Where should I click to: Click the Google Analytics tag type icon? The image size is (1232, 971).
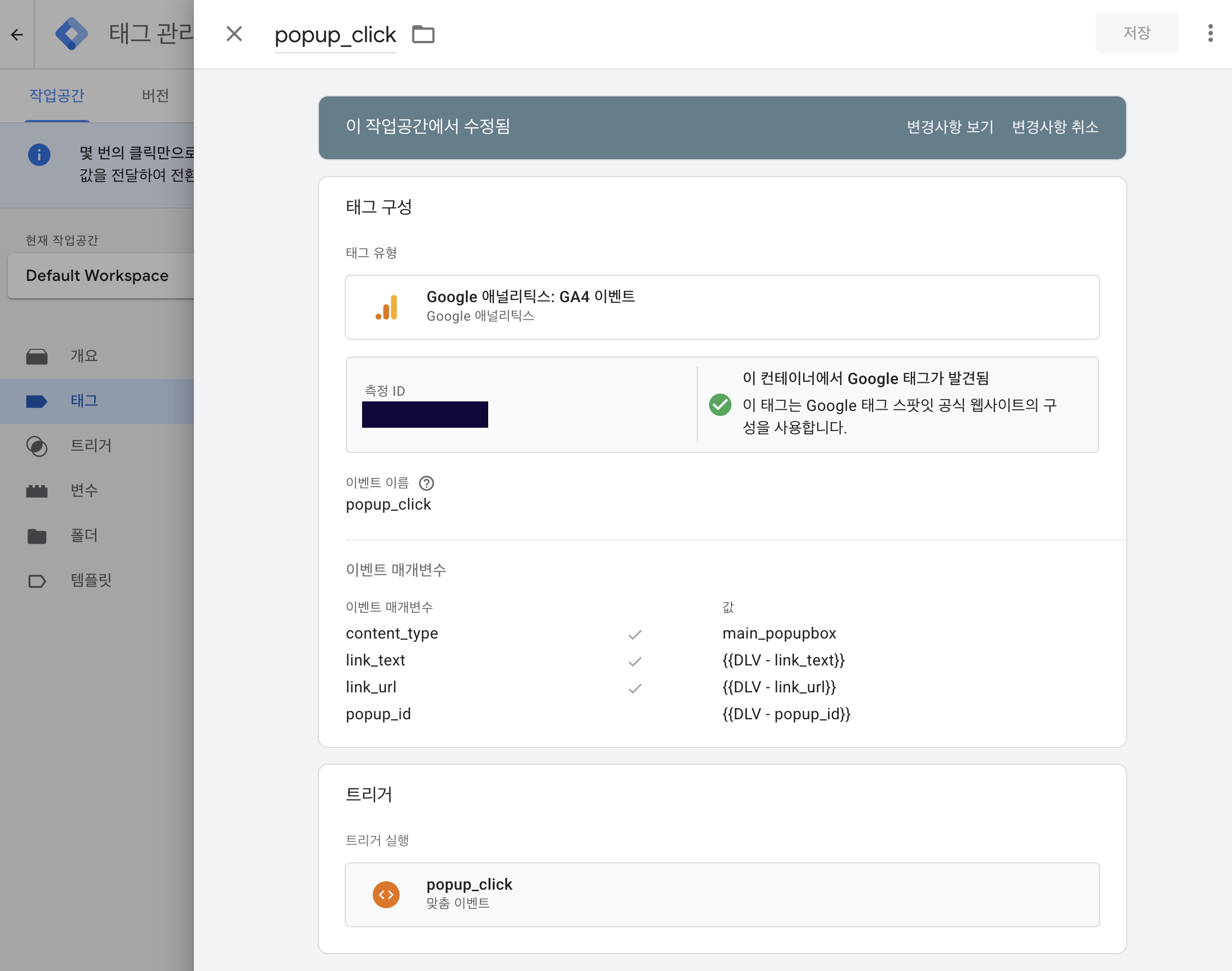click(387, 308)
